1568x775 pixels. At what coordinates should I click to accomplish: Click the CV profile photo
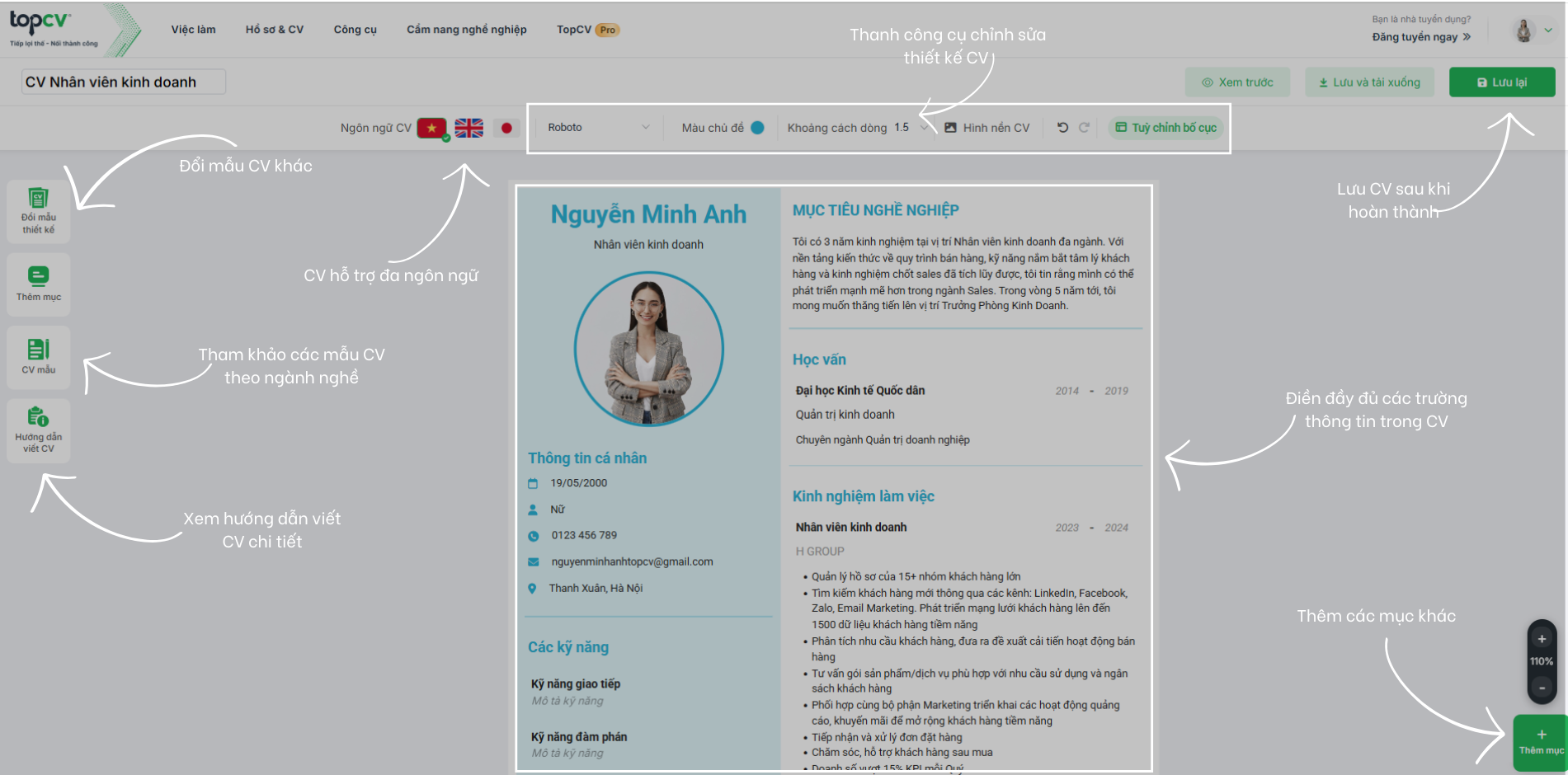(x=648, y=349)
